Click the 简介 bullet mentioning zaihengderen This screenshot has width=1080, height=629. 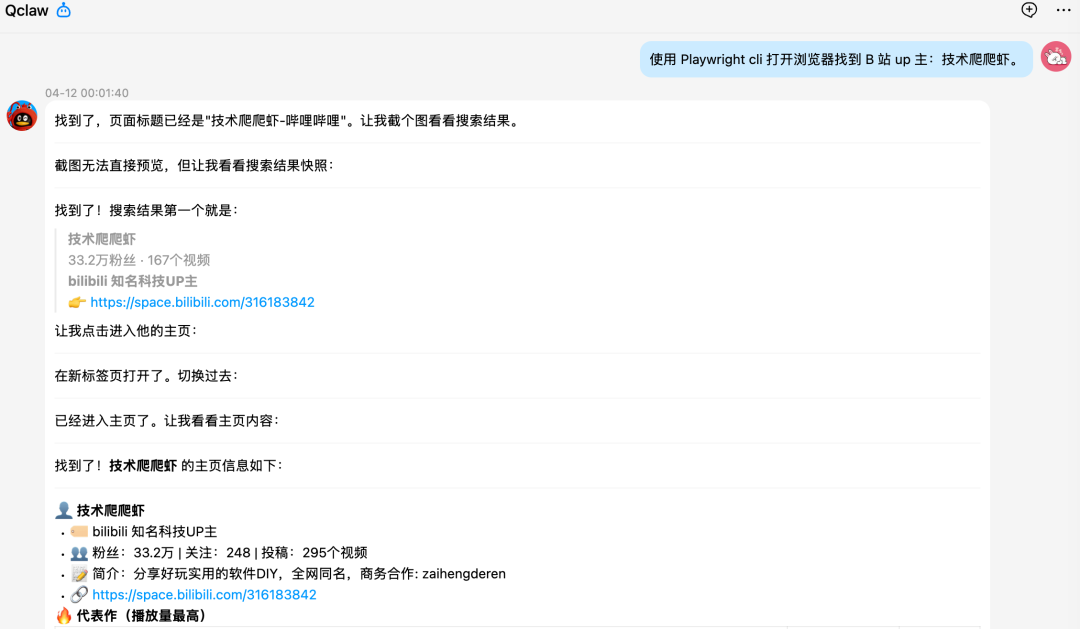289,574
